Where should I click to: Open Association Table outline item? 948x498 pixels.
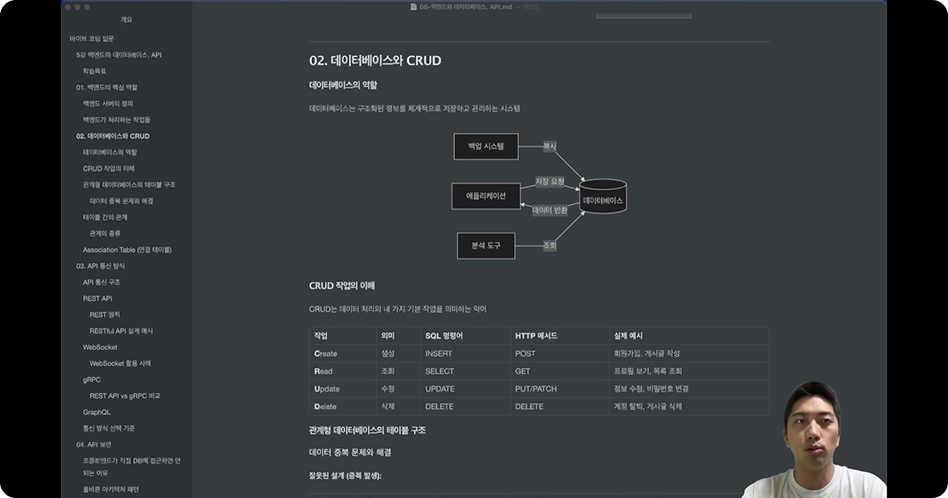127,249
